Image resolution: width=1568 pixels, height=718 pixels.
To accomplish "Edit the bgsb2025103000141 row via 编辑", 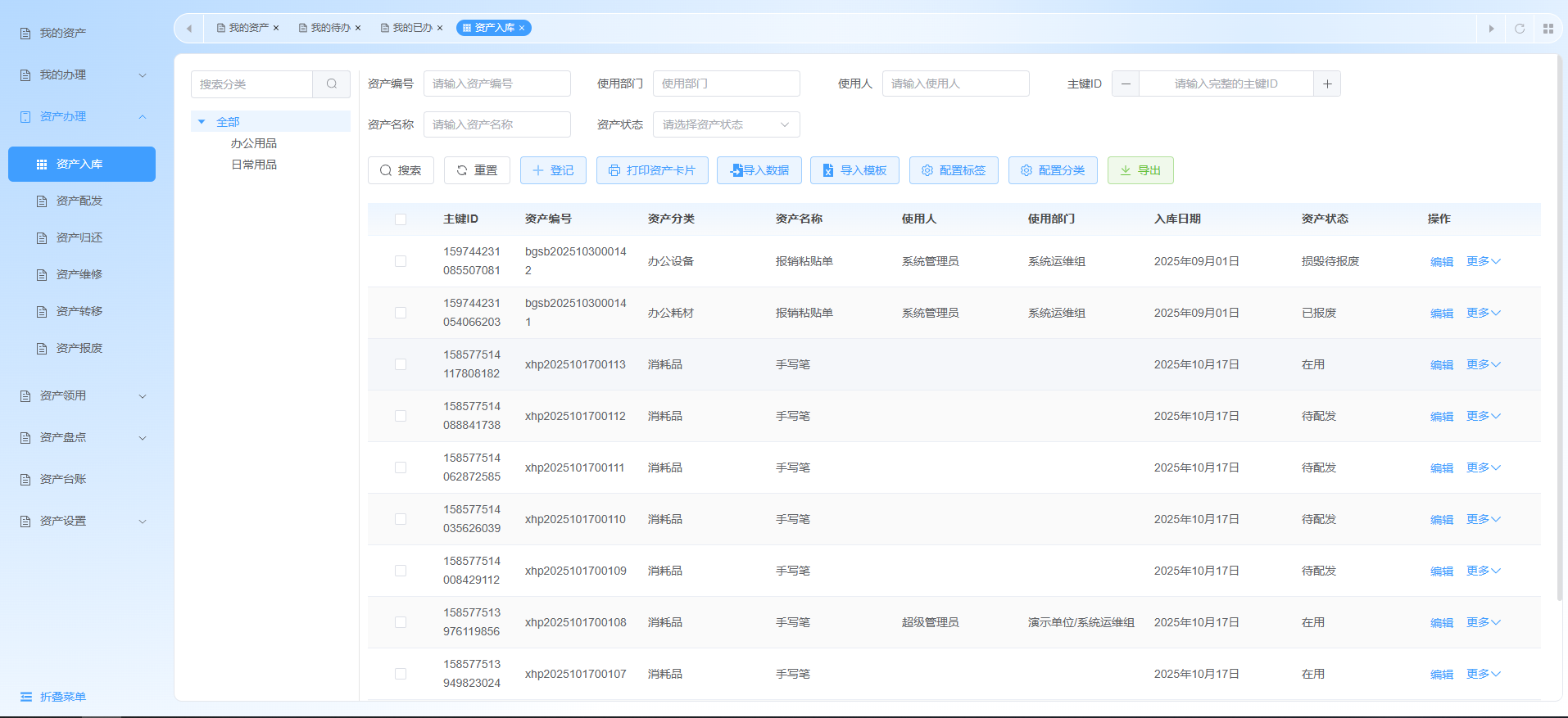I will 1442,314.
